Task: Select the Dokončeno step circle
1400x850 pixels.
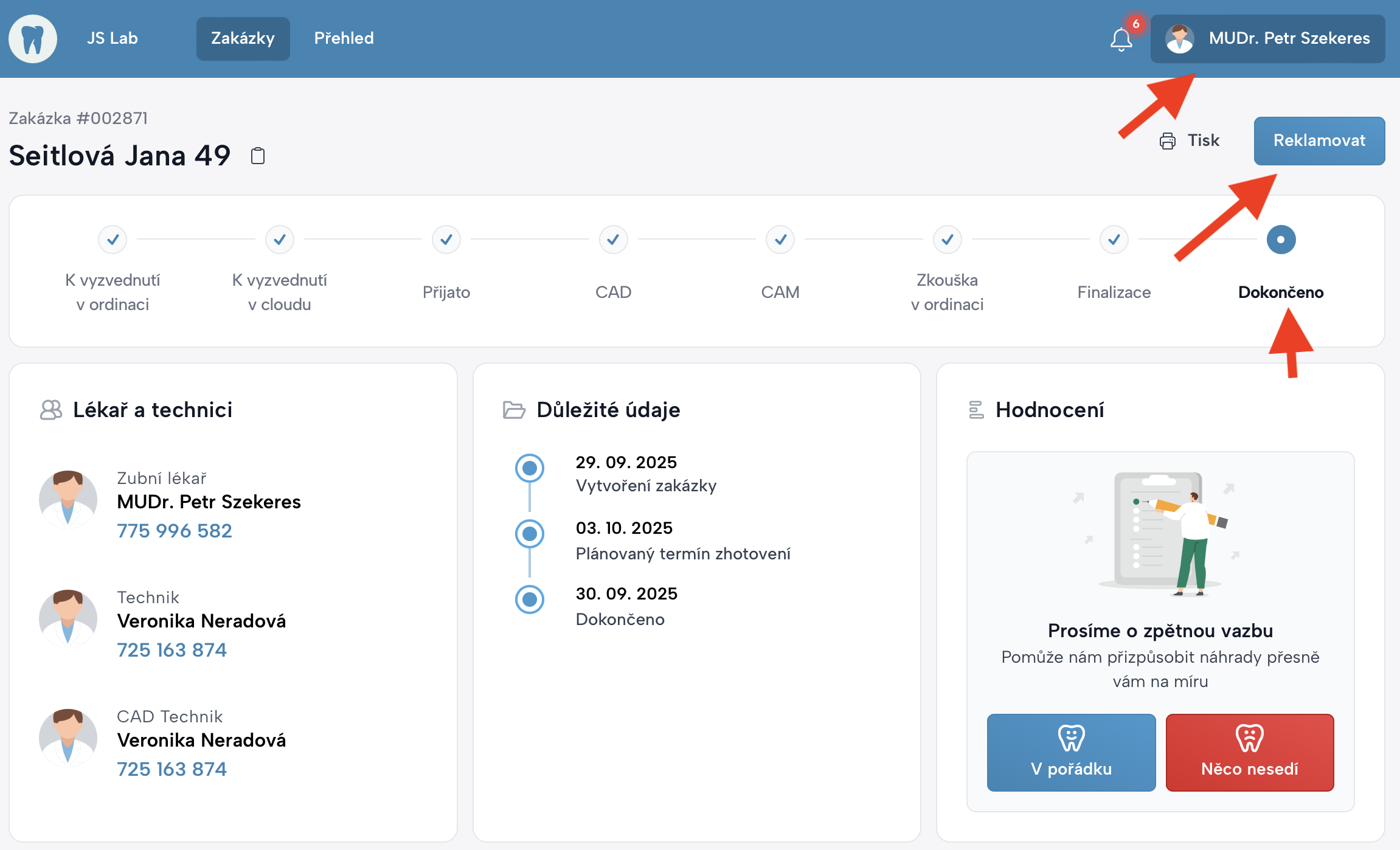Action: pos(1281,240)
